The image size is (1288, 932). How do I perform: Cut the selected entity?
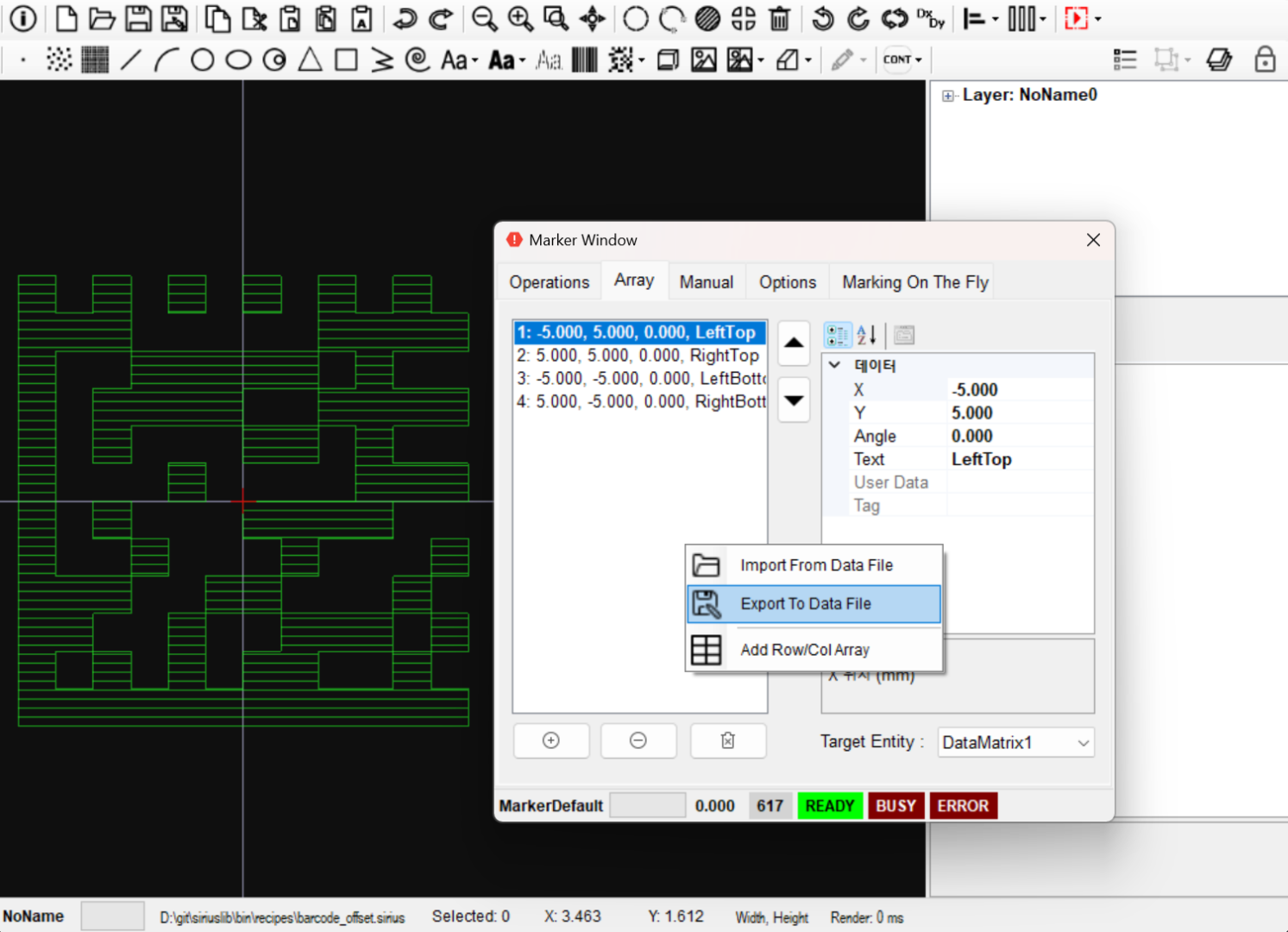pos(254,18)
